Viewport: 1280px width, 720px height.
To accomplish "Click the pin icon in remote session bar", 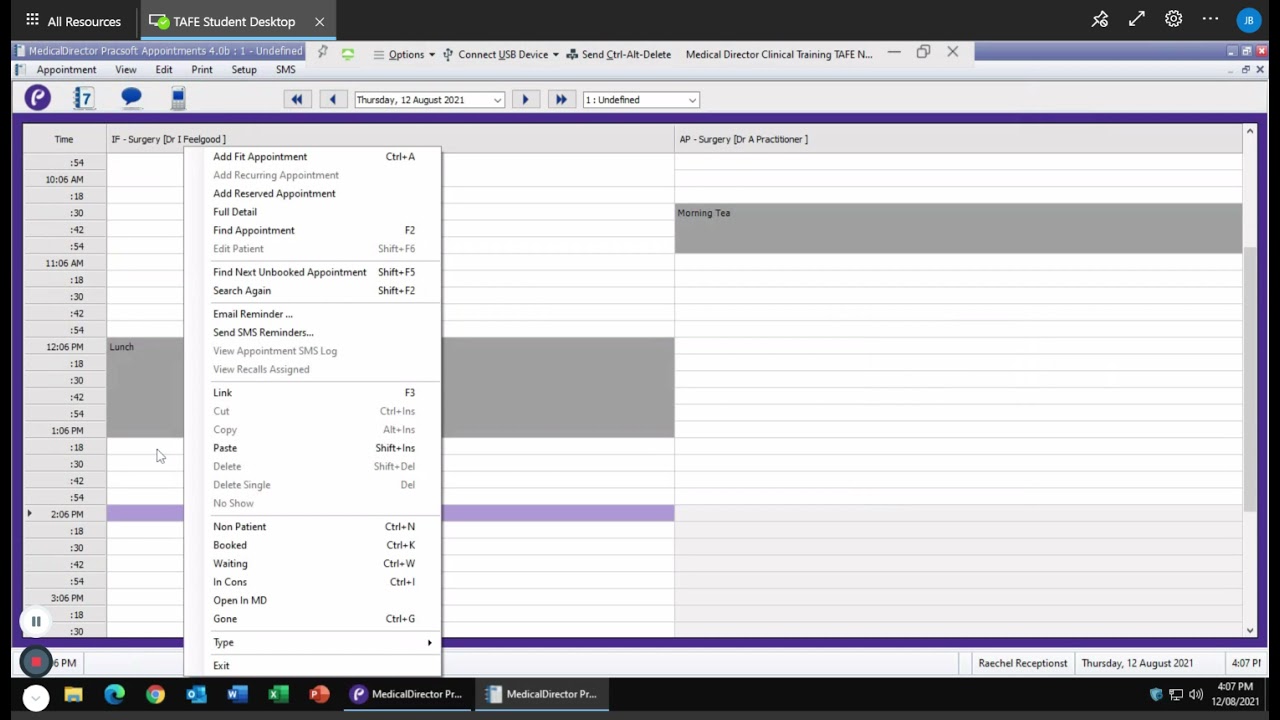I will (322, 53).
